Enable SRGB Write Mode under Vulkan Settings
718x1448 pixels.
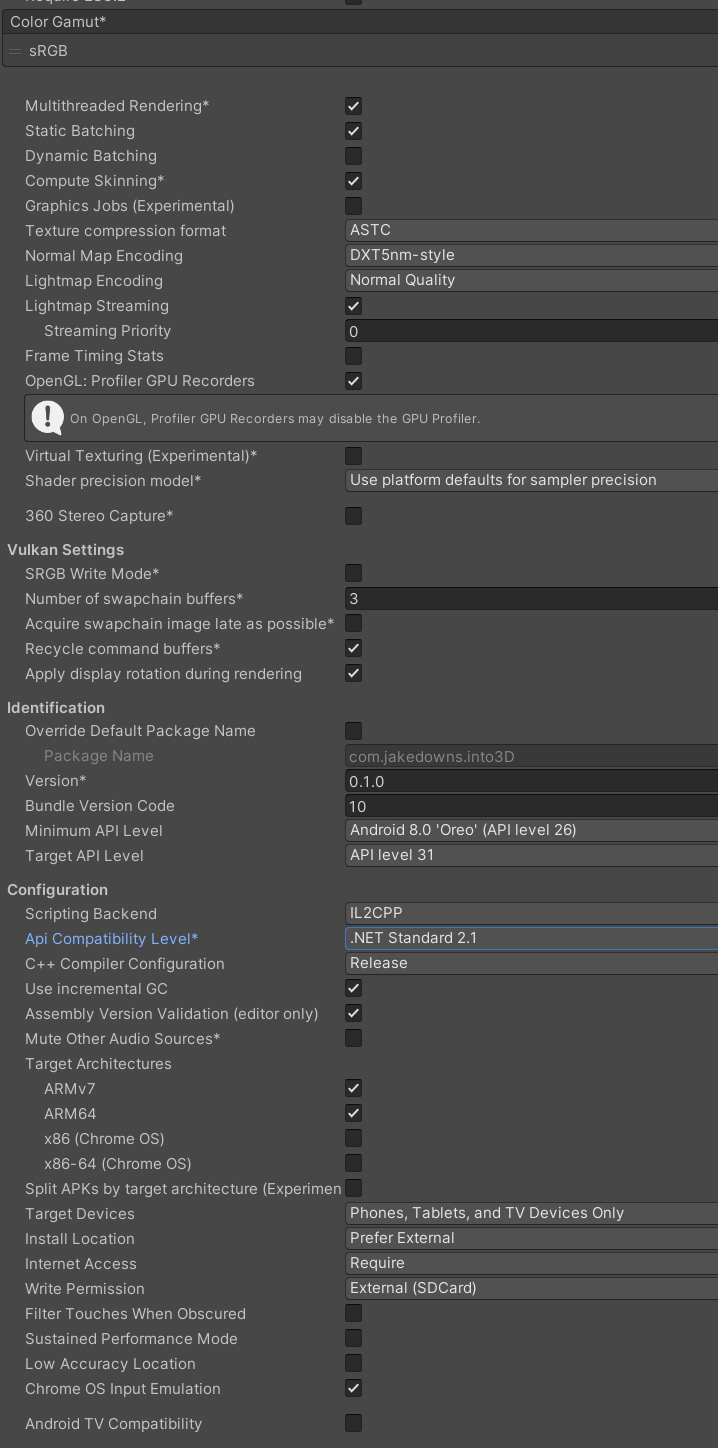(353, 573)
